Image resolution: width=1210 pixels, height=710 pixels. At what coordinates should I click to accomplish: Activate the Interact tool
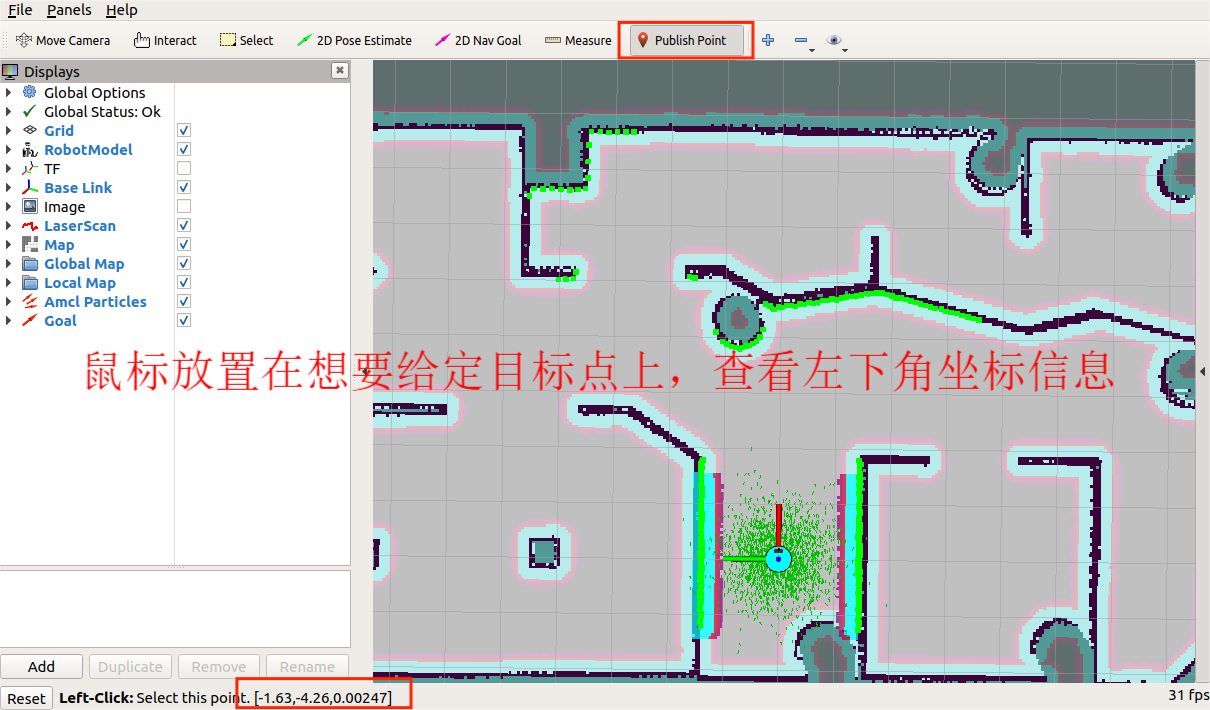pyautogui.click(x=165, y=40)
